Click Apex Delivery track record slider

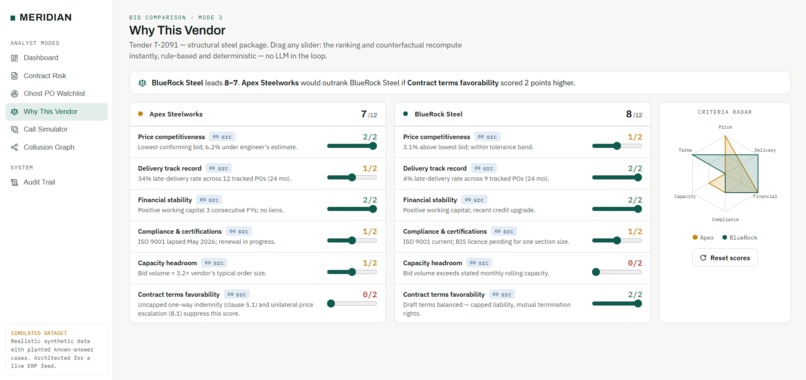352,177
